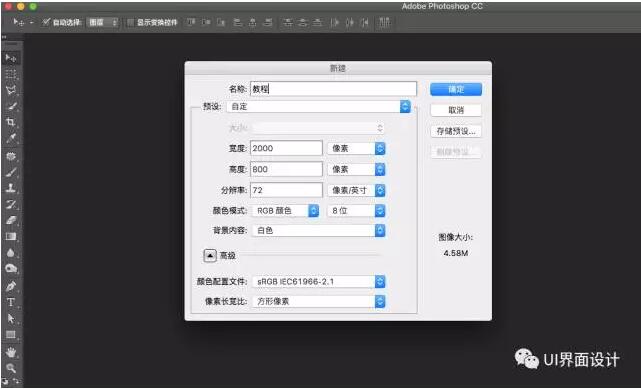This screenshot has height=389, width=641.
Task: Open the 高度 unit dropdown 像素
Action: 356,169
